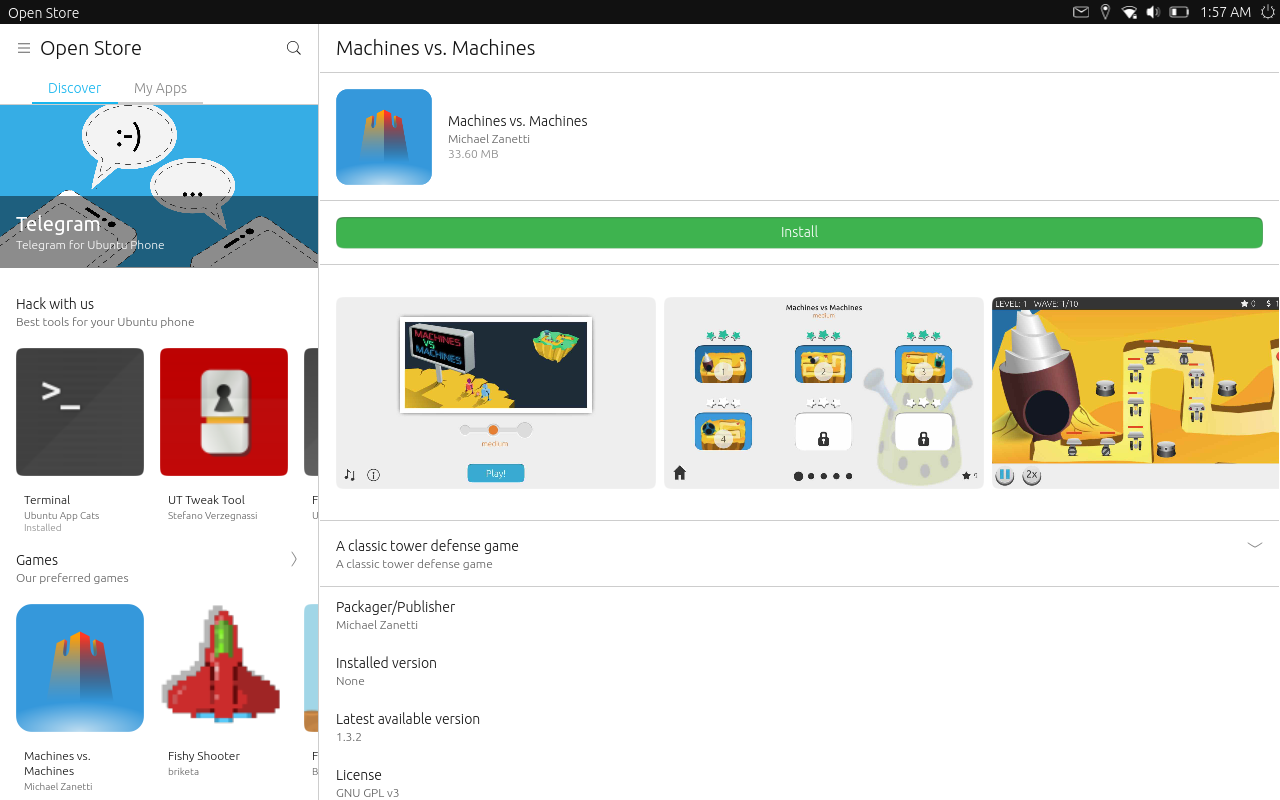Open Machines vs. Machines icon in Games list
Viewport: 1280px width, 800px height.
[80, 668]
